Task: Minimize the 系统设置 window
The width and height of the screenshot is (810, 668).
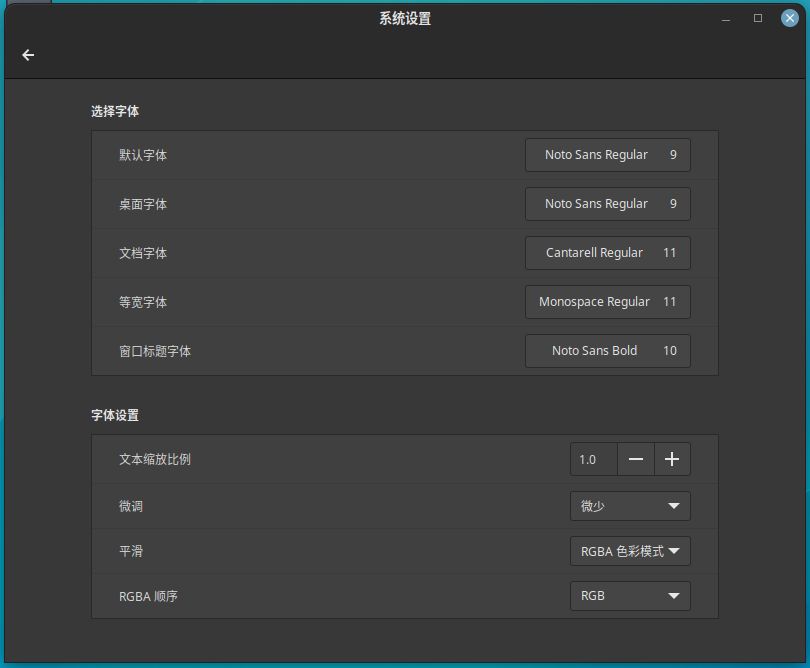Action: click(x=726, y=18)
